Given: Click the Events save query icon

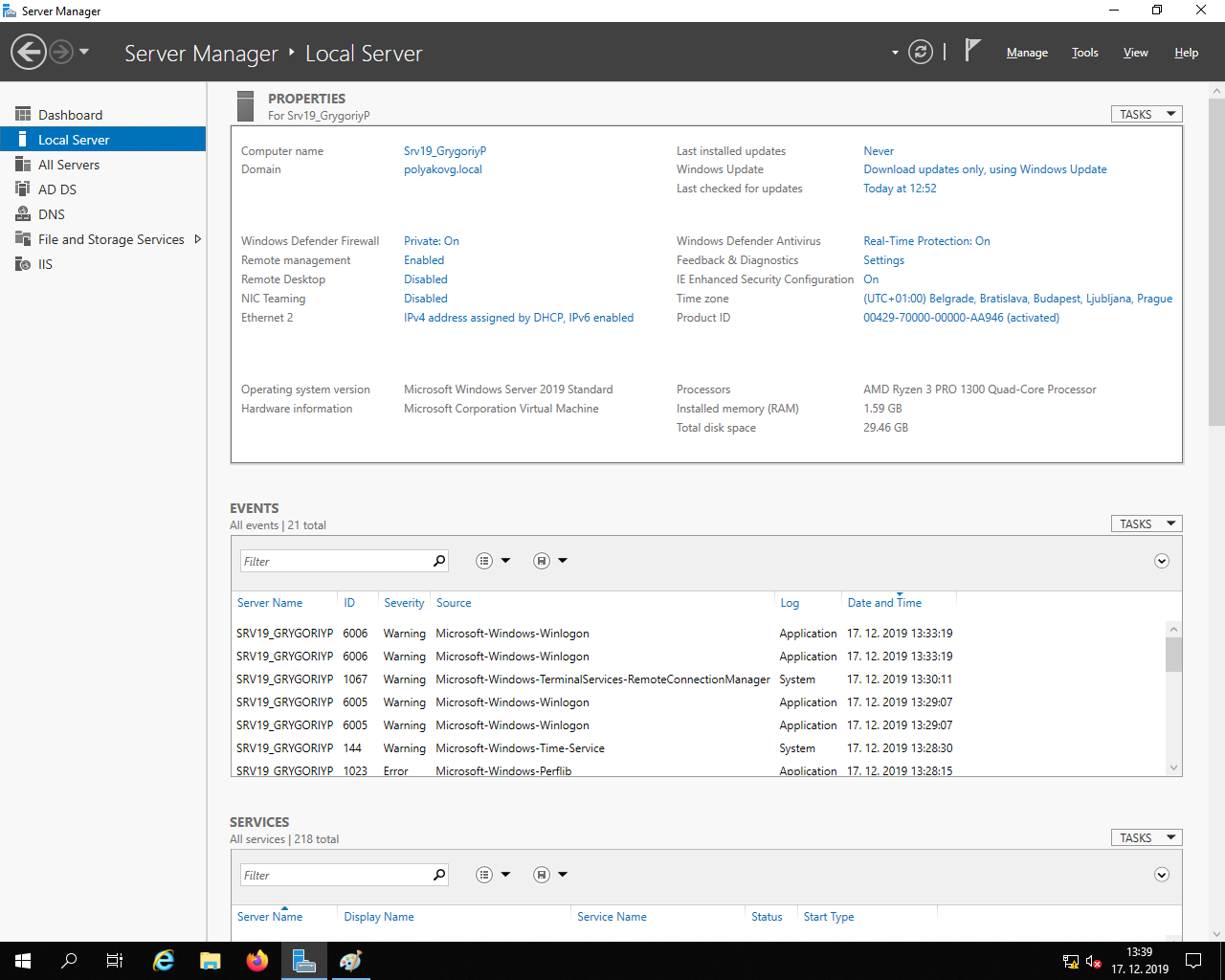Looking at the screenshot, I should point(542,561).
